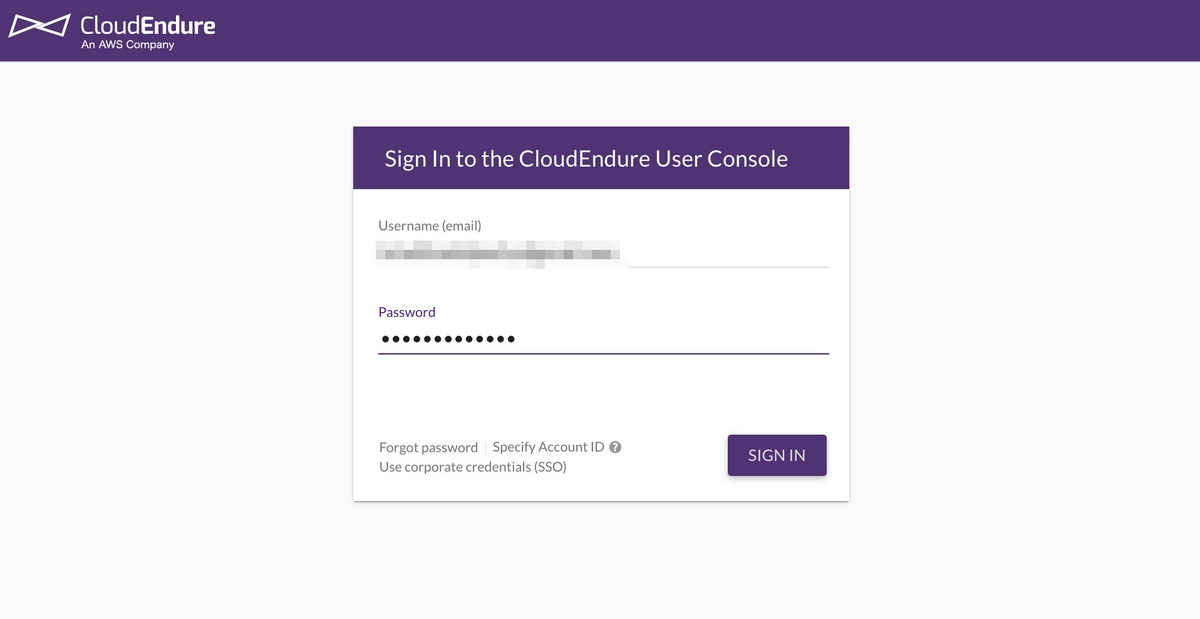Image resolution: width=1200 pixels, height=619 pixels.
Task: Click the Username (email) label
Action: [x=429, y=226]
